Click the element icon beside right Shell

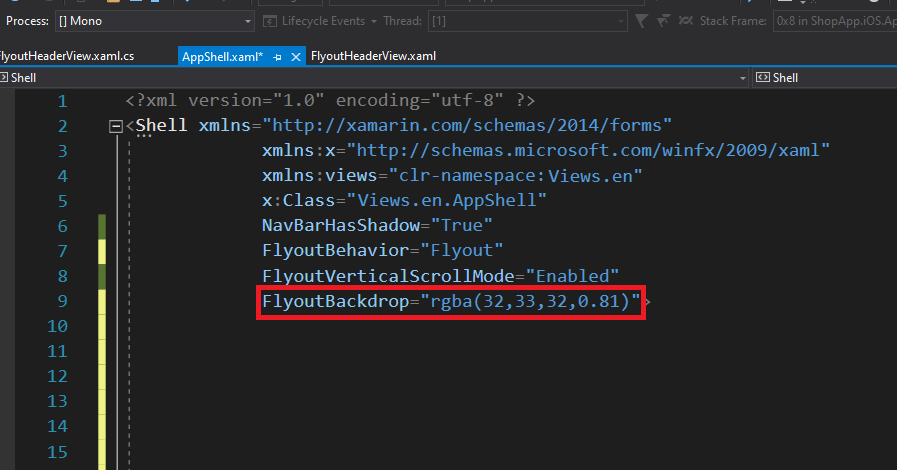tap(763, 77)
